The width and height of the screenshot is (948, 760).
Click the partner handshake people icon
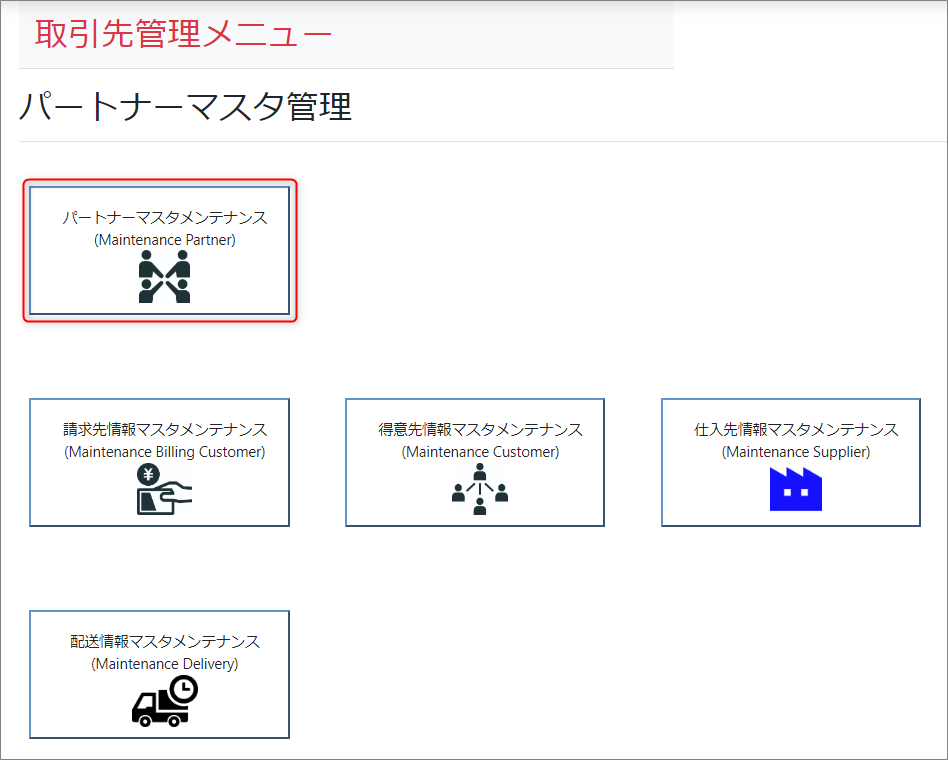(164, 277)
